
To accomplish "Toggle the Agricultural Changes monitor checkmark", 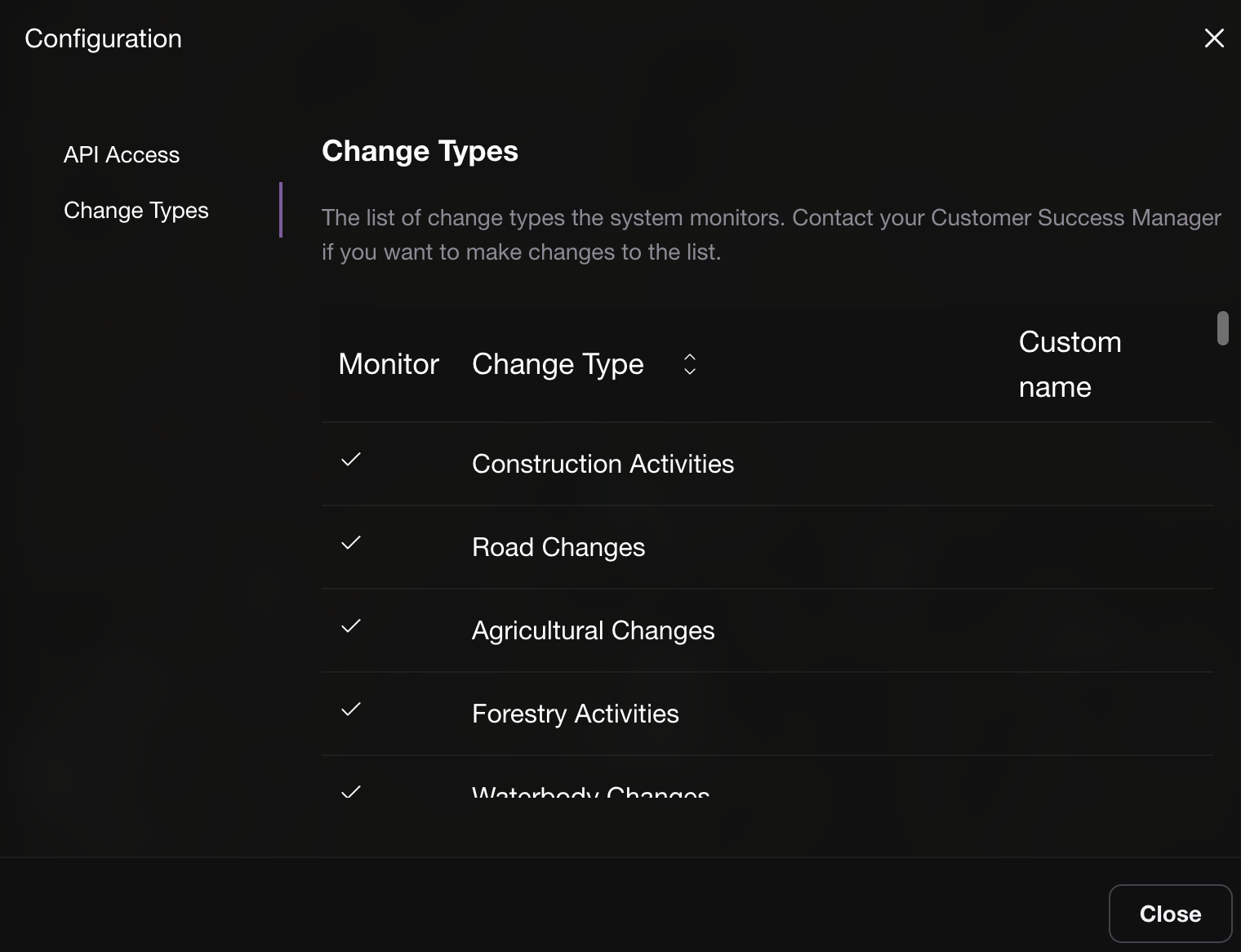I will click(x=351, y=627).
